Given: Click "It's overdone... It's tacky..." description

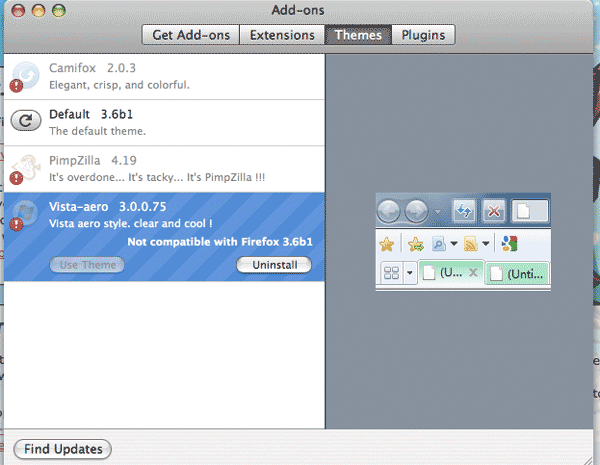Looking at the screenshot, I should (157, 178).
